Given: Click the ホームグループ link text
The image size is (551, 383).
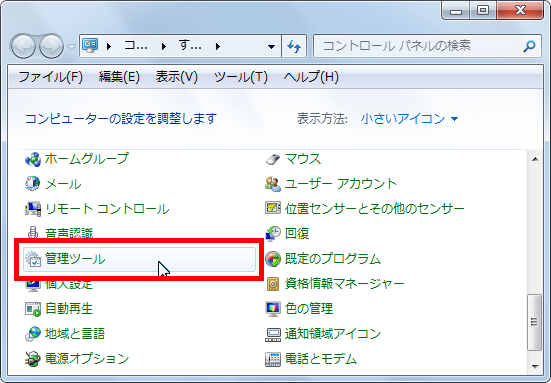Looking at the screenshot, I should pos(86,159).
